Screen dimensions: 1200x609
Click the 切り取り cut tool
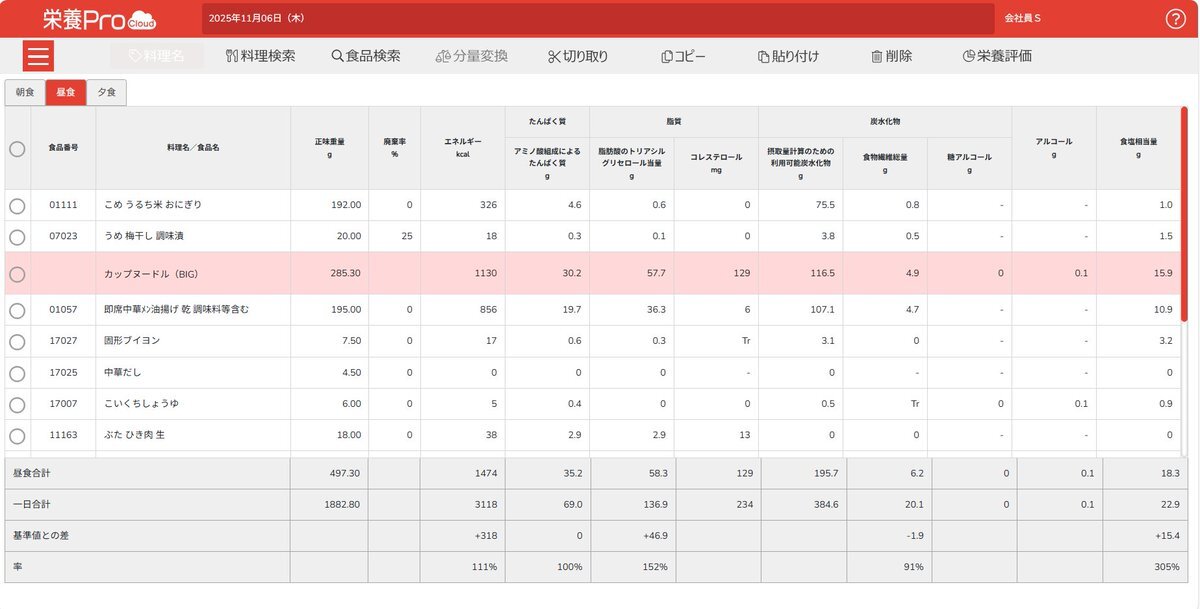point(578,56)
